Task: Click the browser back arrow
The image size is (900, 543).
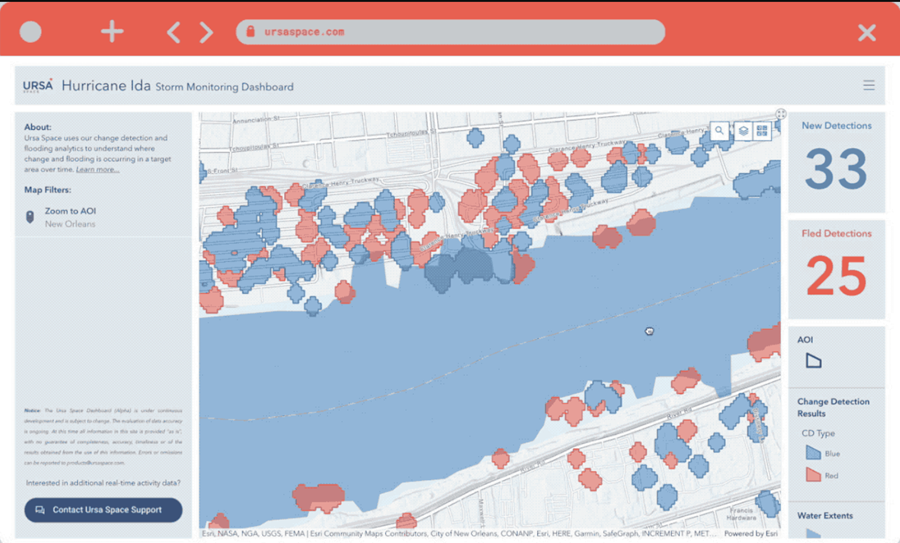Action: point(173,32)
